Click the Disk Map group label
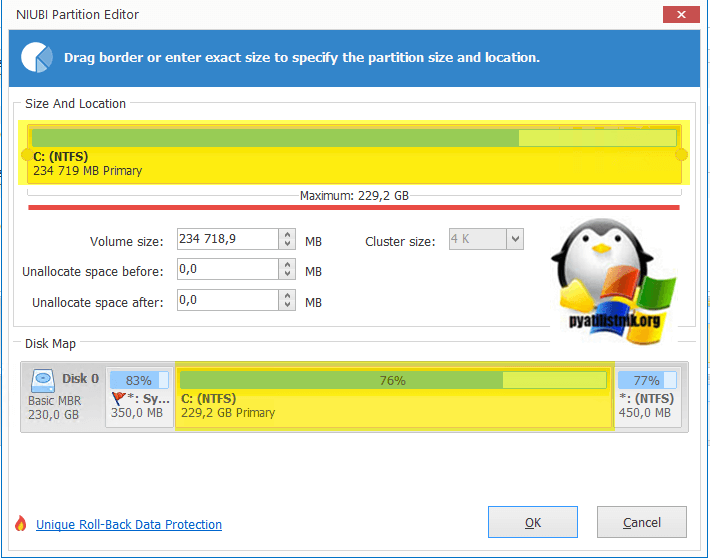710x558 pixels. point(50,344)
